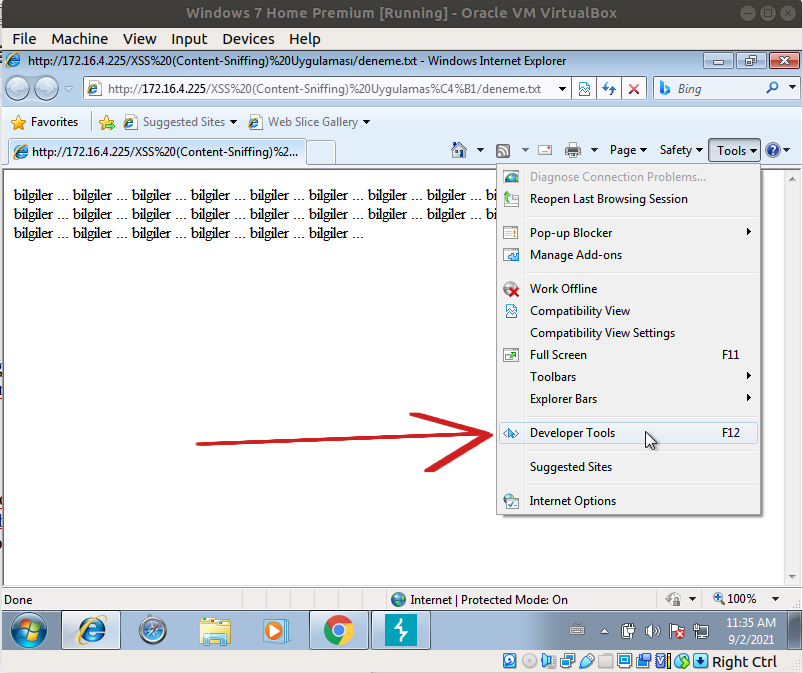This screenshot has width=803, height=673.
Task: Click the network tray icon
Action: pos(701,631)
